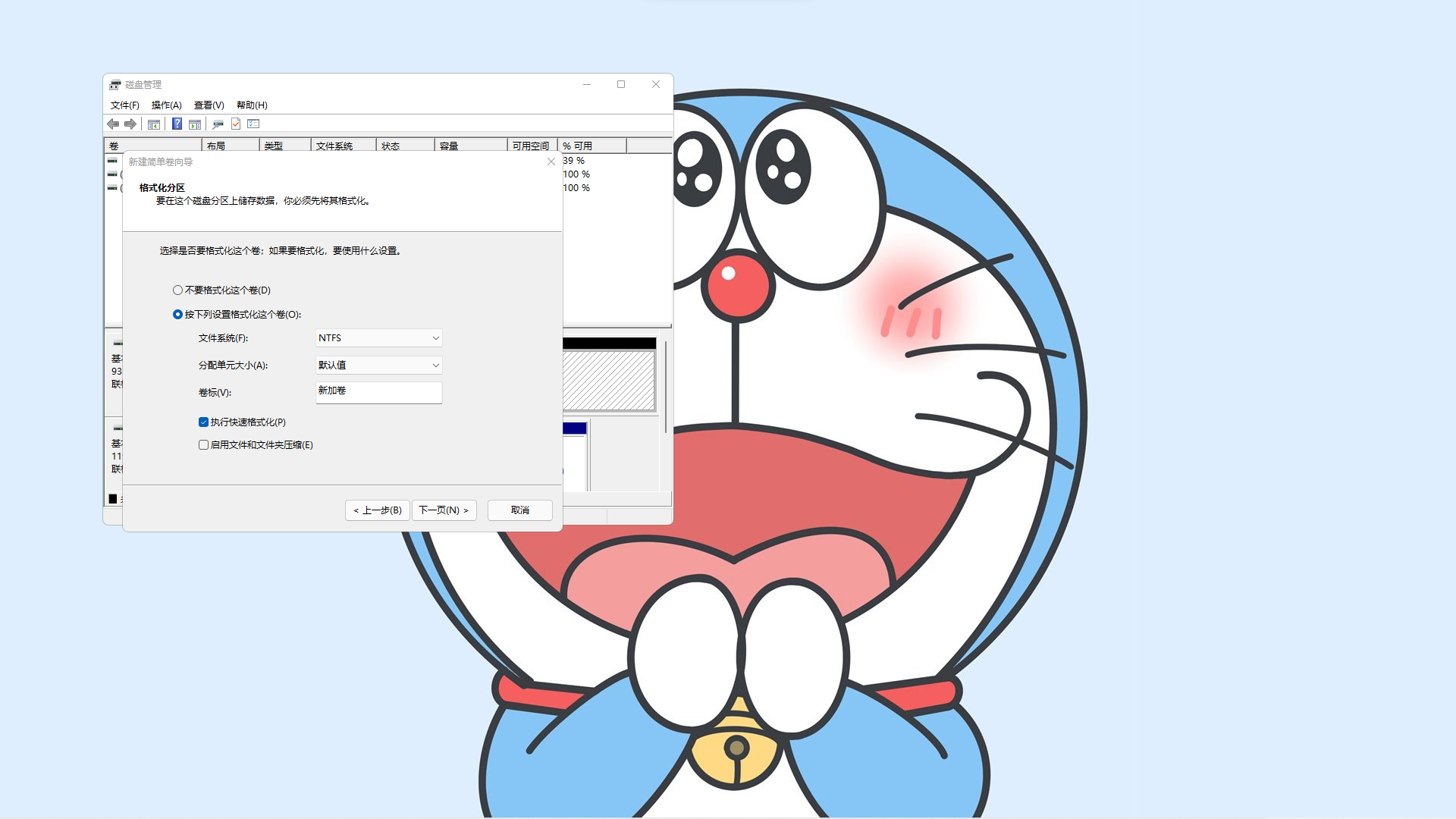The image size is (1456, 819).
Task: Click the checkmark document properties icon
Action: pos(236,124)
